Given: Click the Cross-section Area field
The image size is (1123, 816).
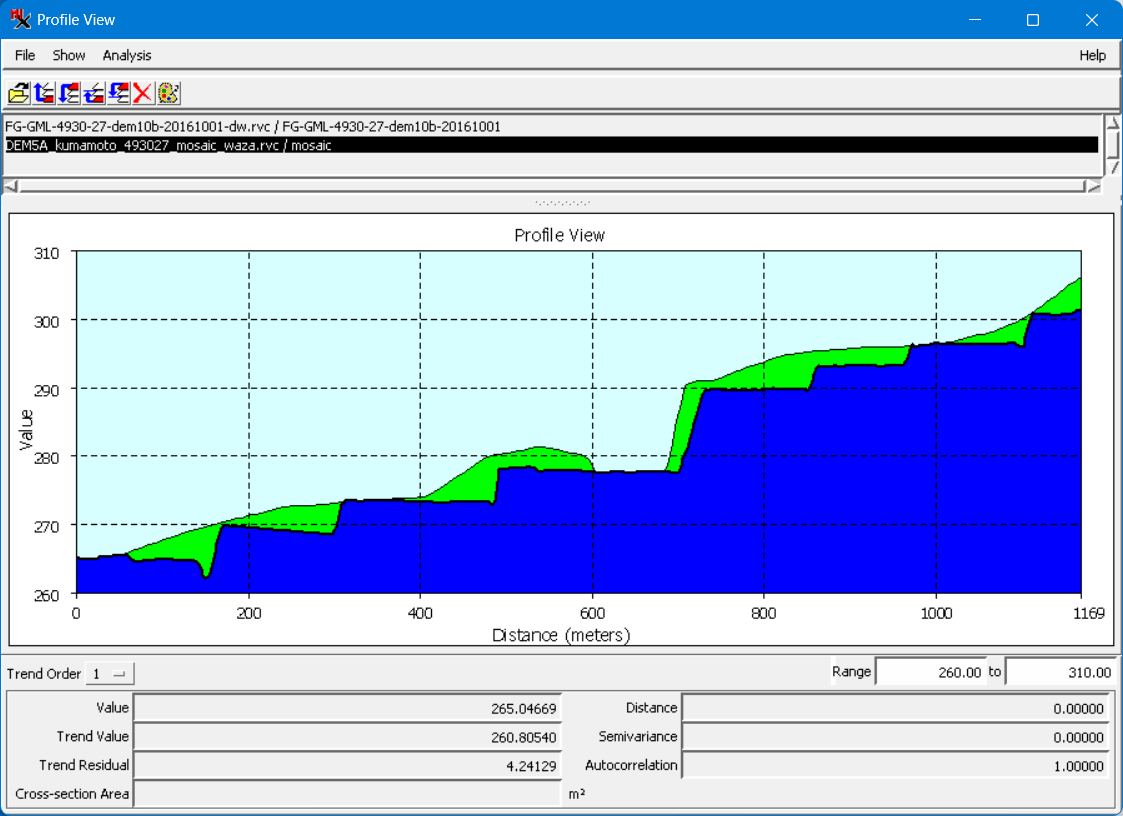Looking at the screenshot, I should [x=347, y=794].
